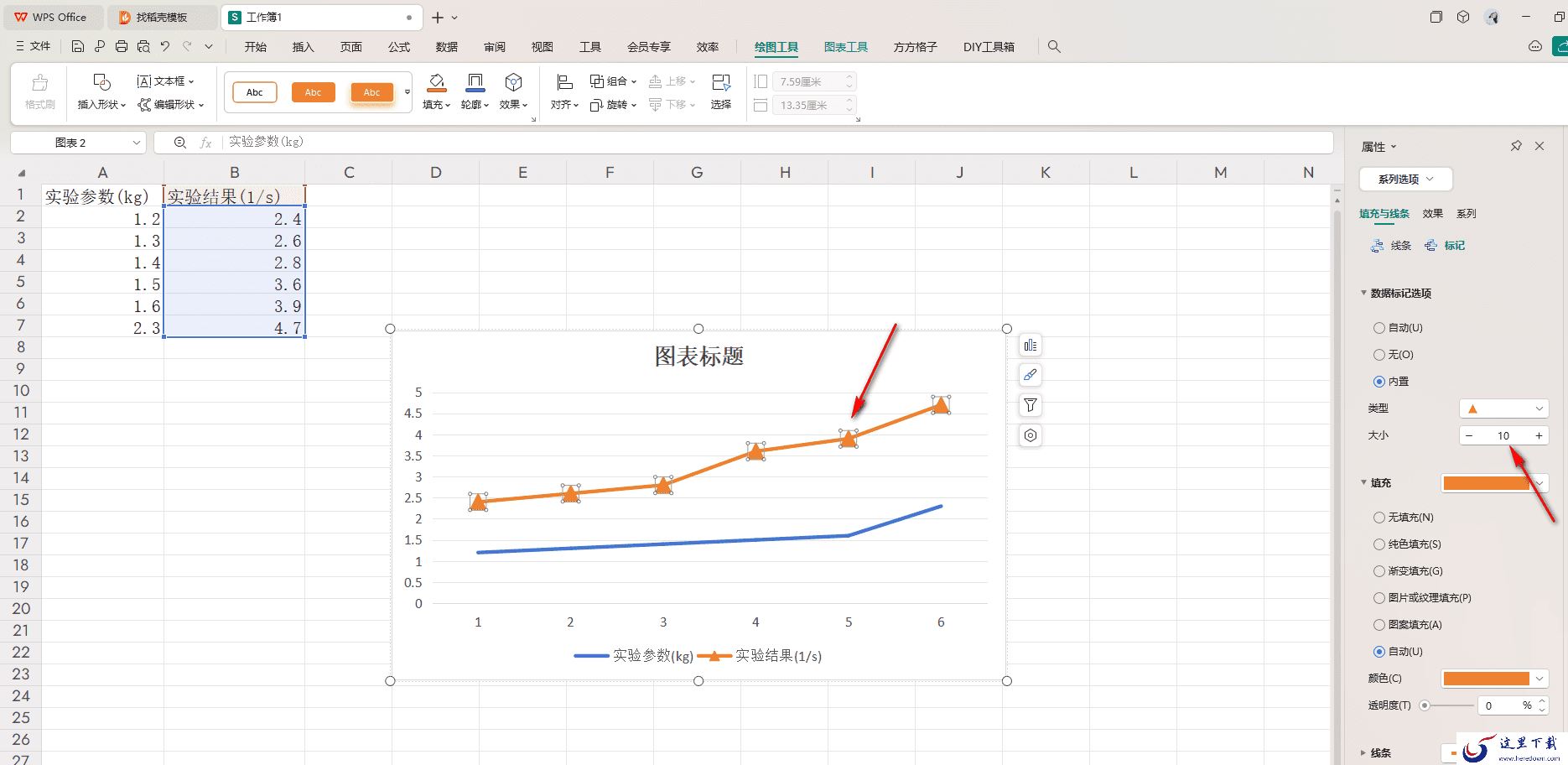1568x765 pixels.
Task: Click chart settings hexagon button
Action: 1031,435
